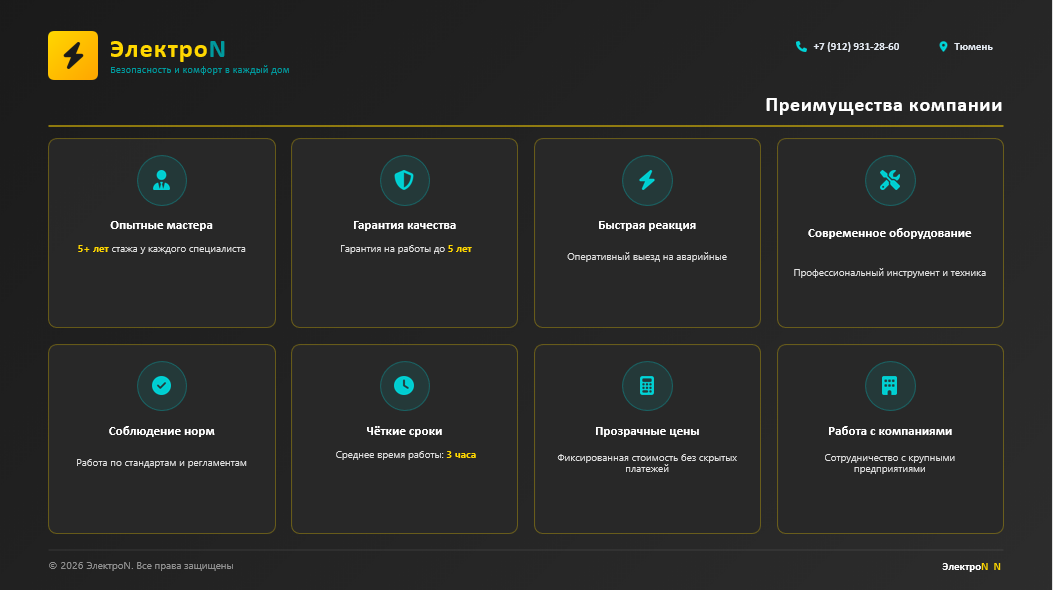Click the Опытные мастера heading
Viewport: 1053px width, 590px height.
(x=161, y=225)
